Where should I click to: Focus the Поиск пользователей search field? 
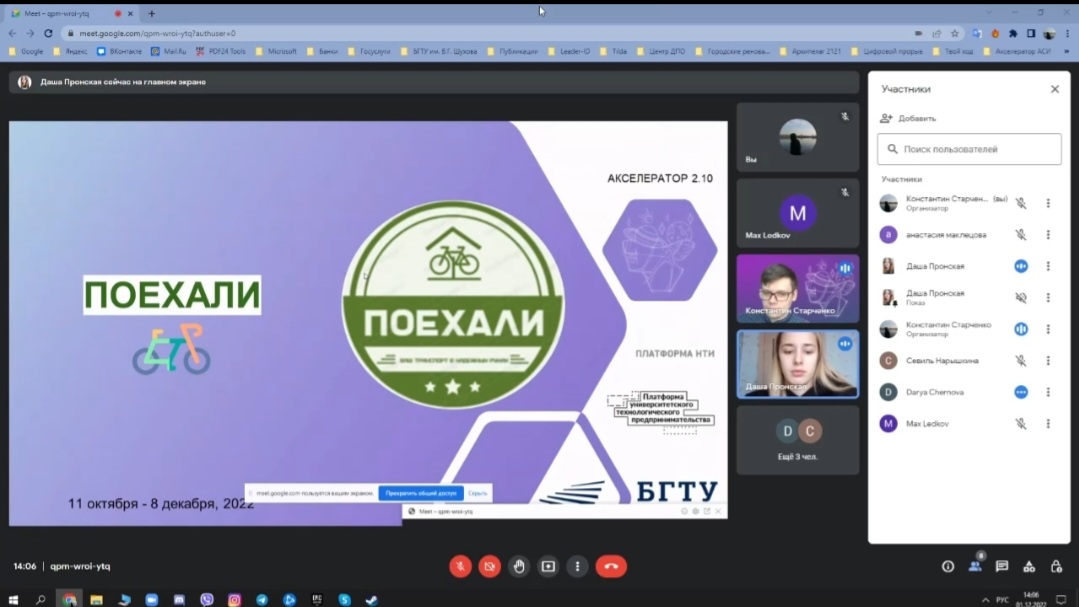click(969, 149)
